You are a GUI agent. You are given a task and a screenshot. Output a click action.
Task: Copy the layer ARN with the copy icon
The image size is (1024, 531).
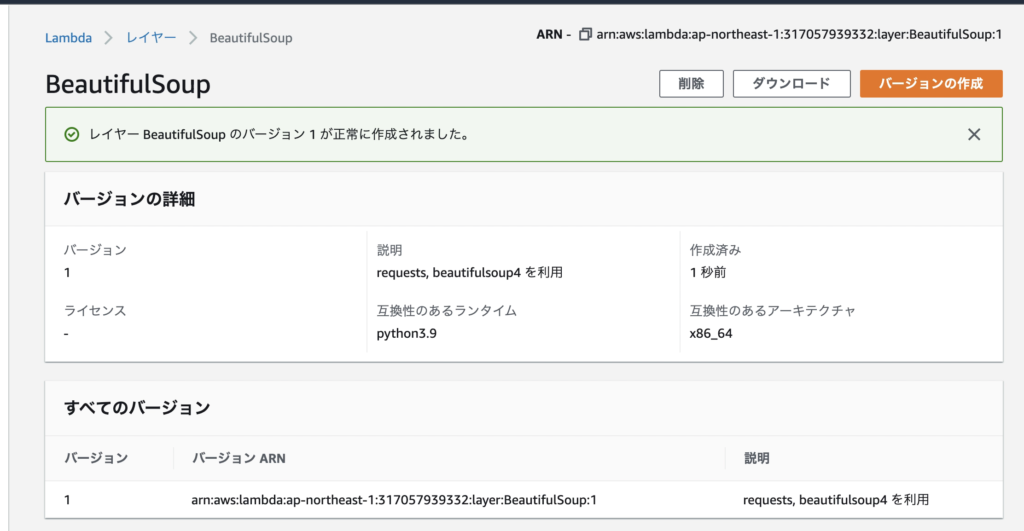[x=585, y=34]
